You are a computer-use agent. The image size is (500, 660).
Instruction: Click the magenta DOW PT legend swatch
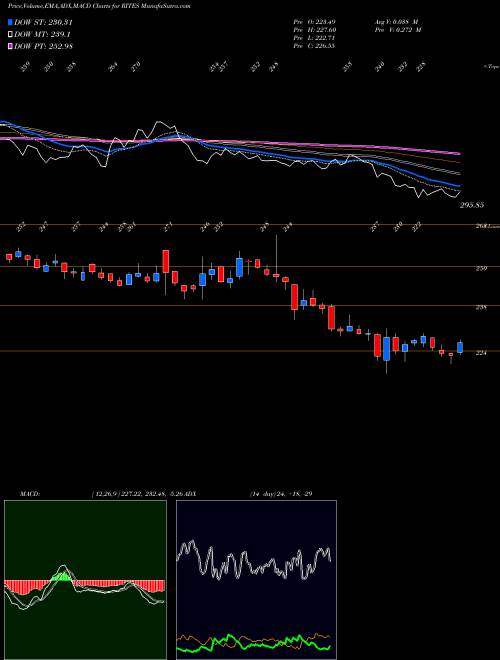point(10,46)
